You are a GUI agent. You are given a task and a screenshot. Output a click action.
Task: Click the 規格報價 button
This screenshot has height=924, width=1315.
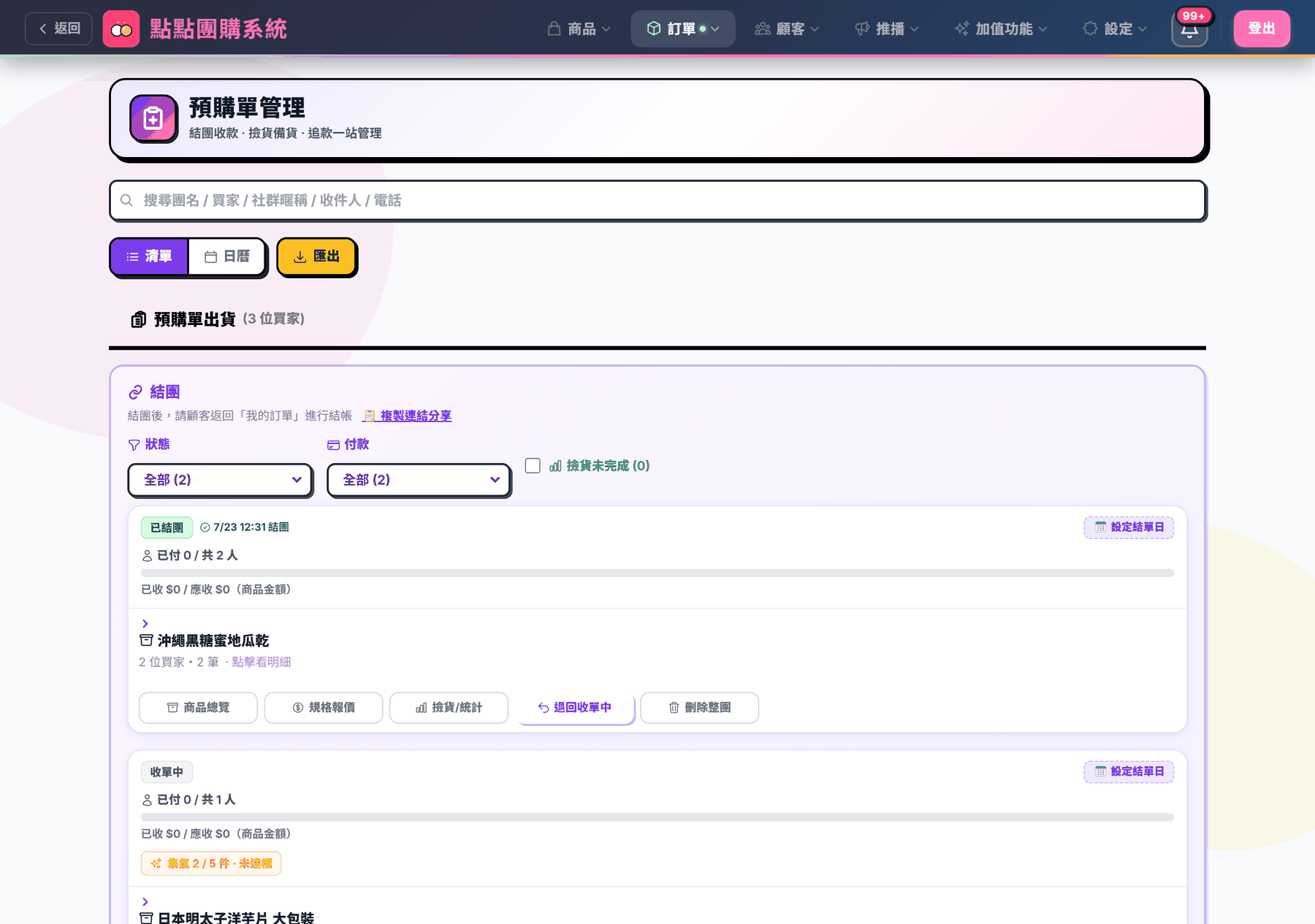(324, 708)
